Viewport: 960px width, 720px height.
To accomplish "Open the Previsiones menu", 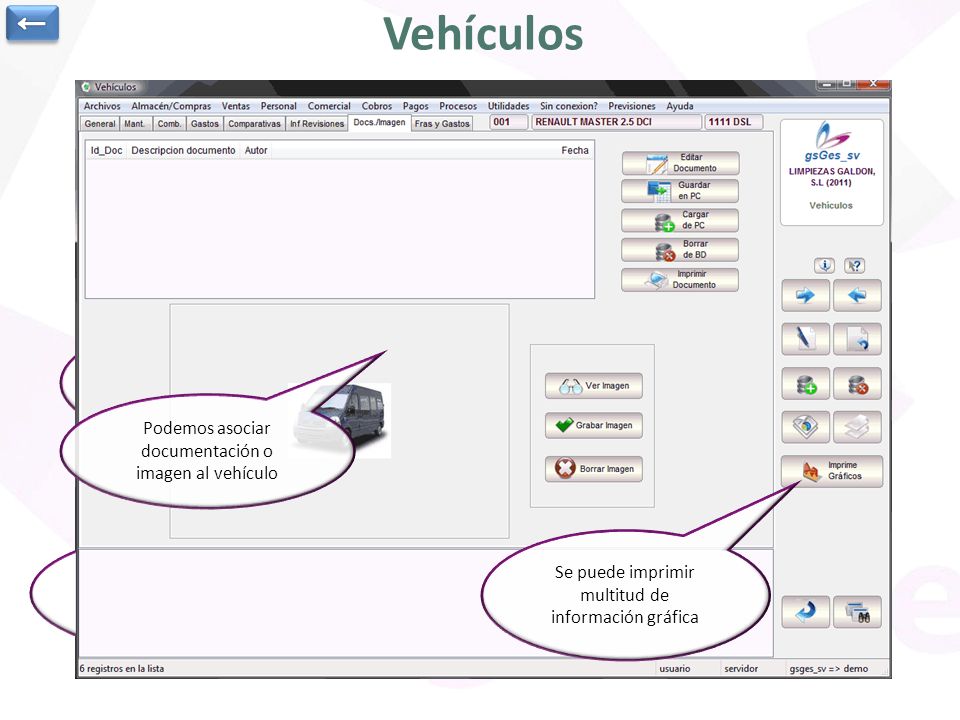I will coord(632,106).
